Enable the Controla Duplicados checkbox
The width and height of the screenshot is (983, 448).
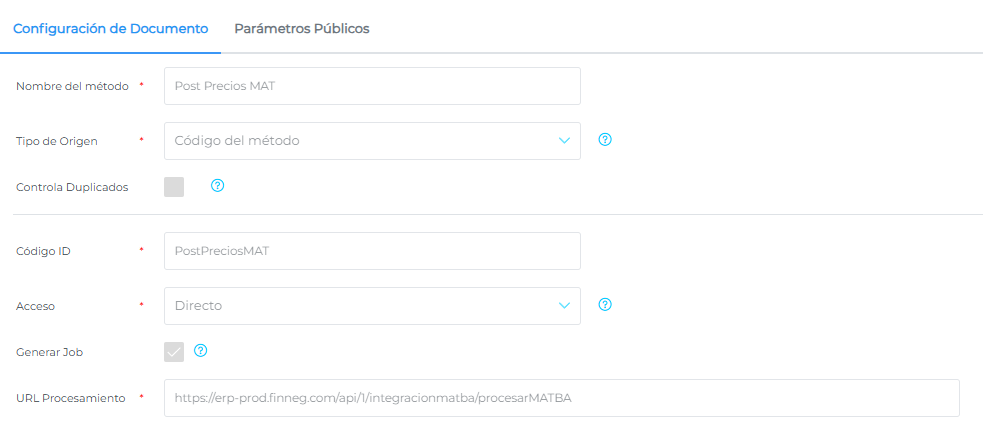click(x=174, y=187)
